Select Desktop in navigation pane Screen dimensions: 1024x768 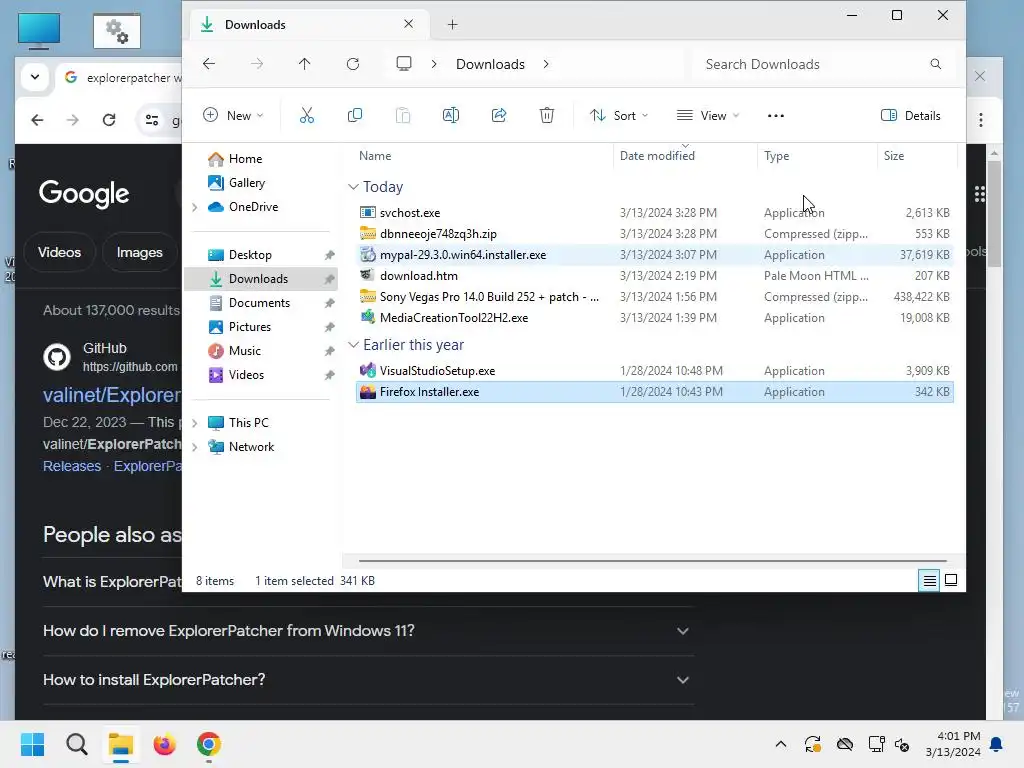[250, 255]
